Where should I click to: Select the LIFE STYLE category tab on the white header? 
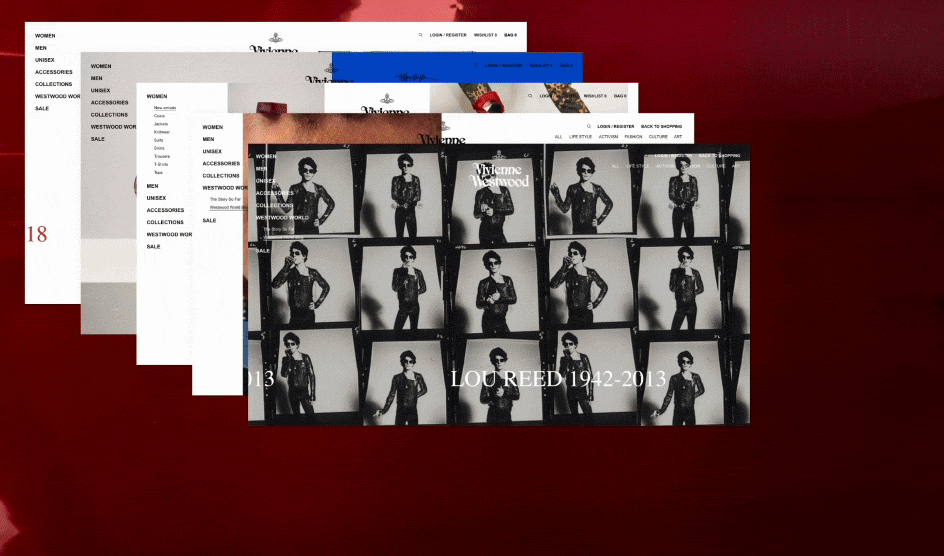580,137
